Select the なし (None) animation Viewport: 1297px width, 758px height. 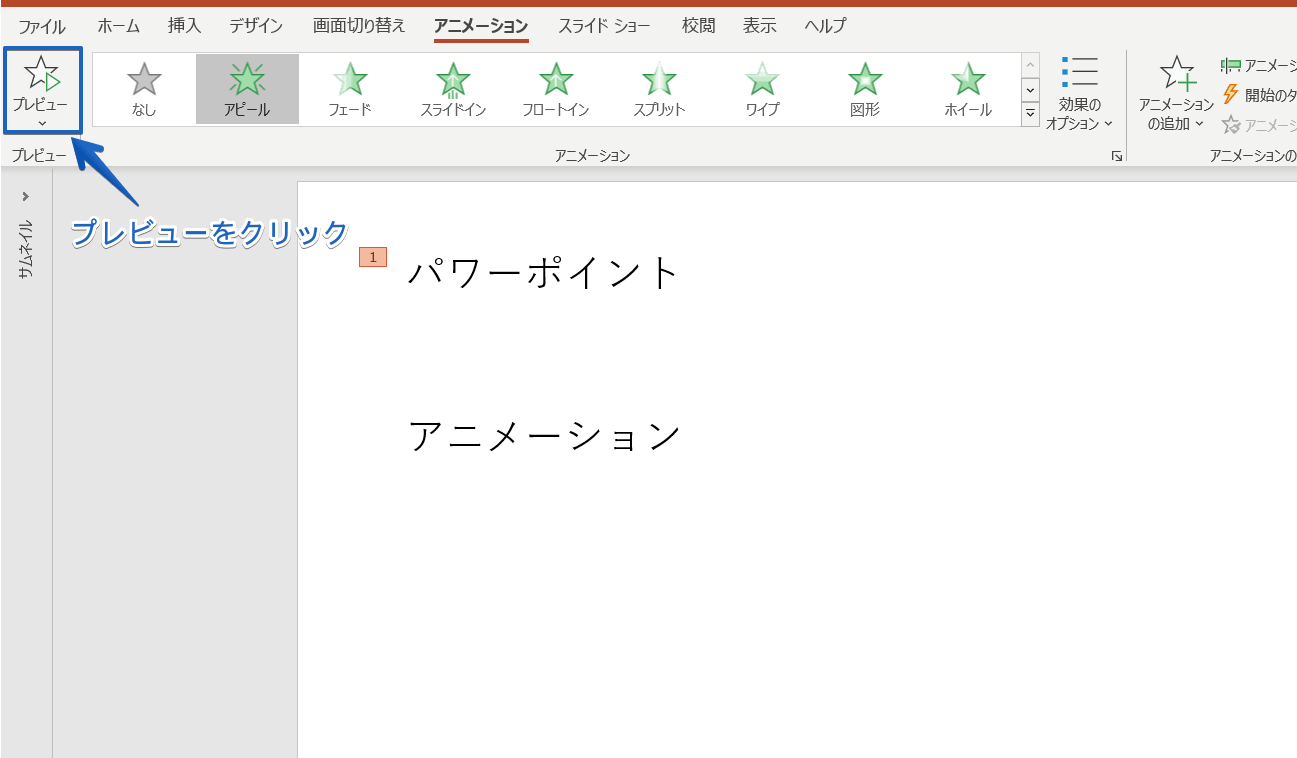click(x=144, y=89)
